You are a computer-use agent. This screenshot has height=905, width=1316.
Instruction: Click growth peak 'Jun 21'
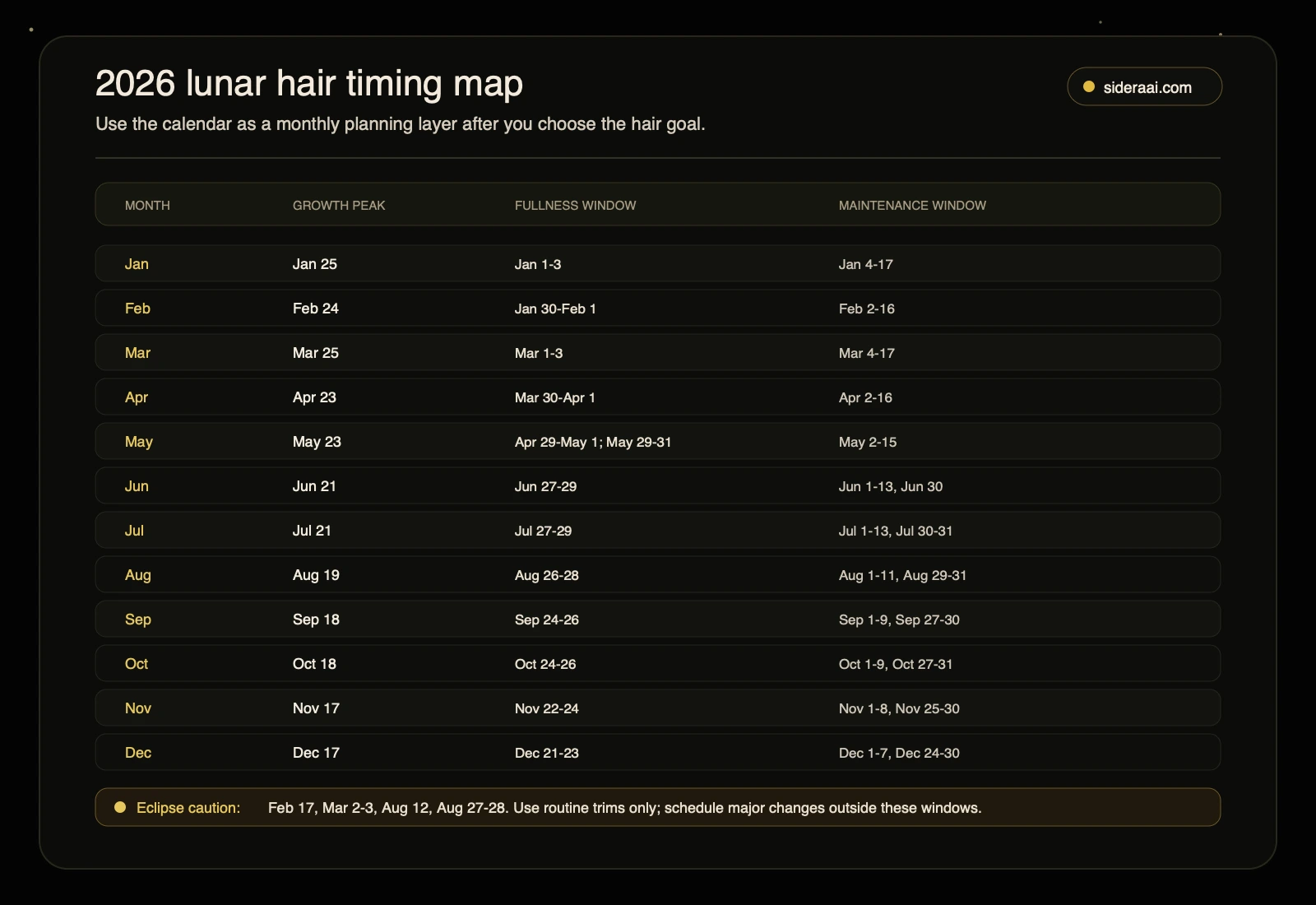tap(314, 486)
